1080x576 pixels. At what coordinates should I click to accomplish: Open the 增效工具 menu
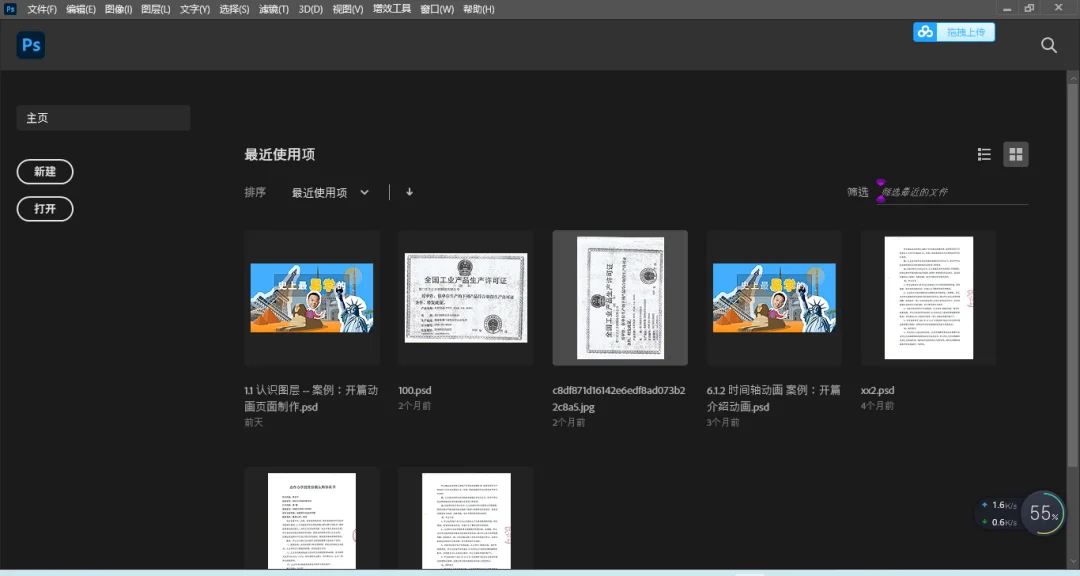[392, 9]
